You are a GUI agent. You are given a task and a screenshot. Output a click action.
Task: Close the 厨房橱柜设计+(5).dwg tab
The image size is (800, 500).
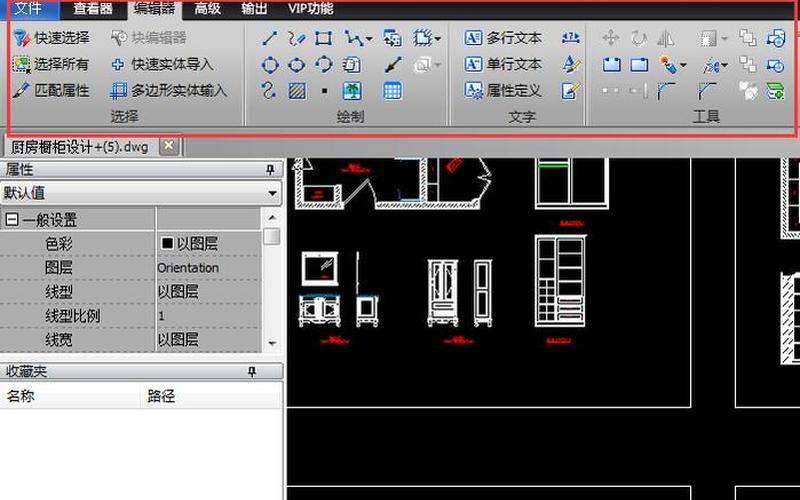click(168, 146)
